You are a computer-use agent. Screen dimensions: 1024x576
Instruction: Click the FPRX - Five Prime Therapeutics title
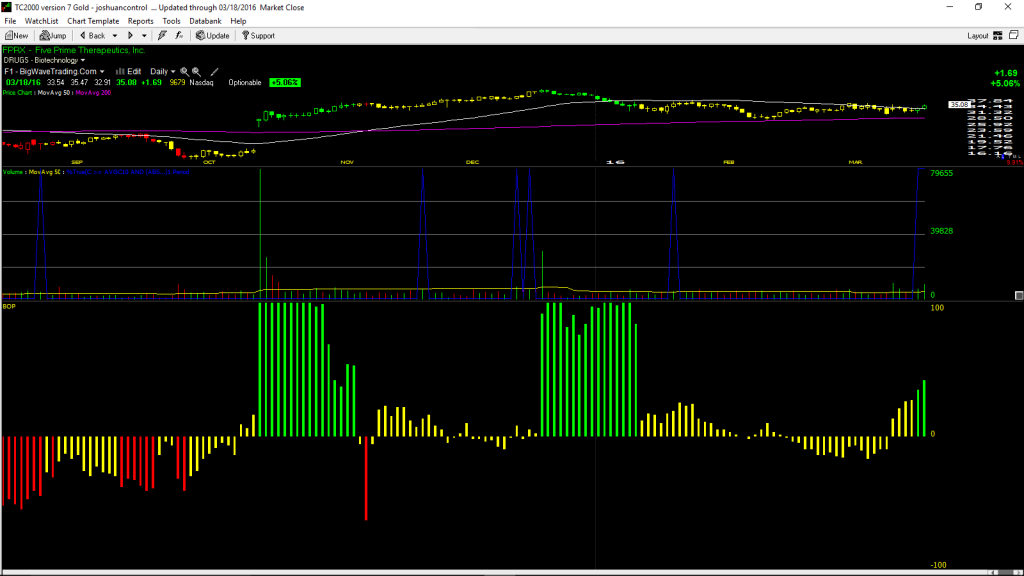(x=74, y=50)
